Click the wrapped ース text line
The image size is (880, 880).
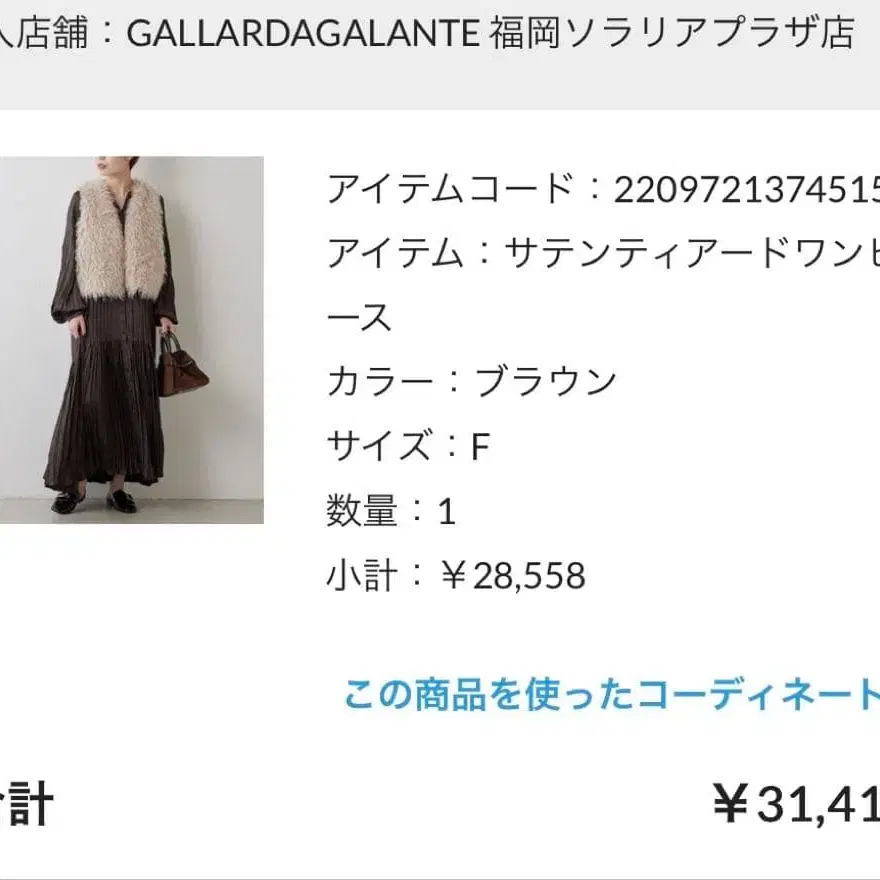point(359,317)
